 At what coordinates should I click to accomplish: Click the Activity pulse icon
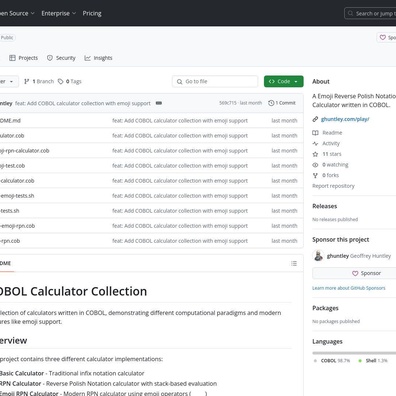(315, 143)
